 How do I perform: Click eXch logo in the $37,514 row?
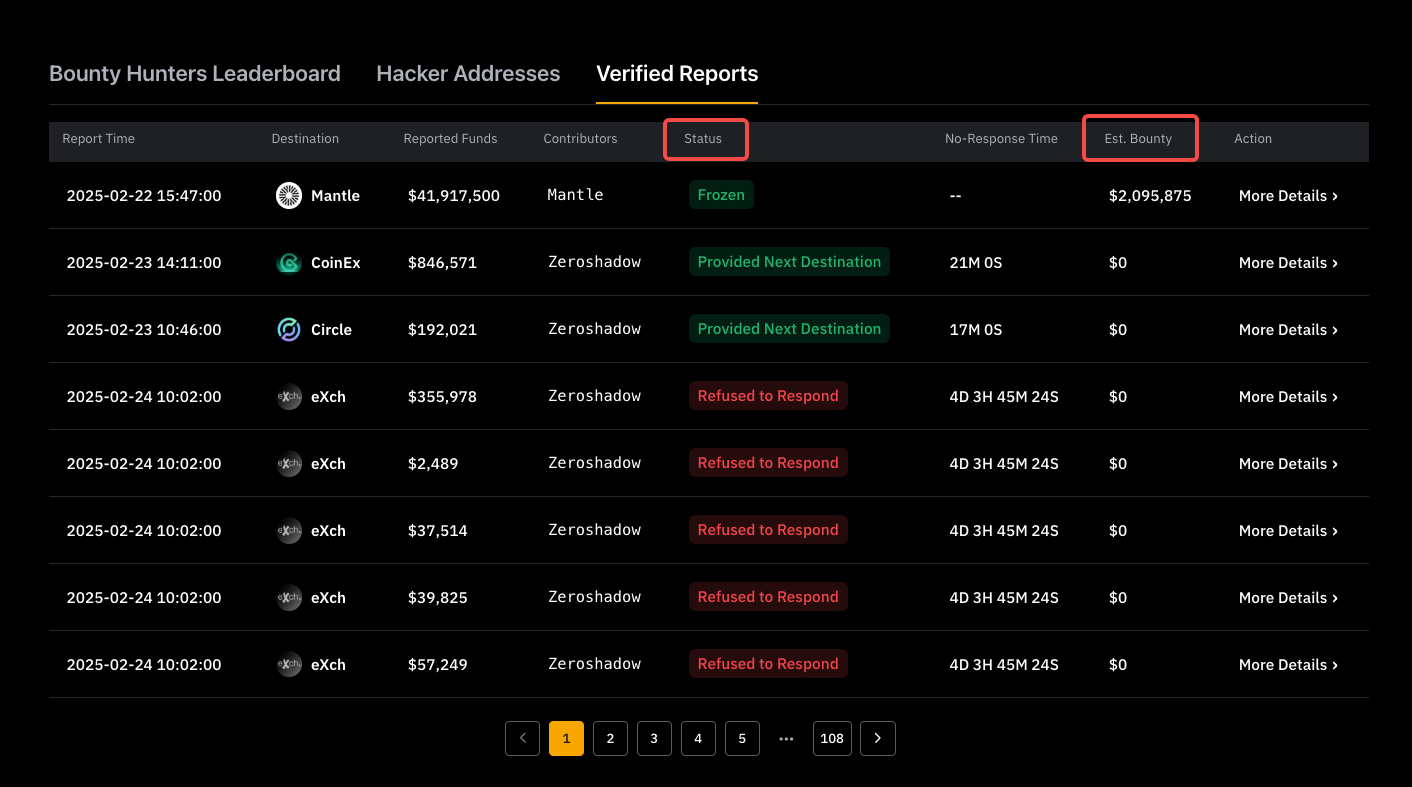click(289, 531)
